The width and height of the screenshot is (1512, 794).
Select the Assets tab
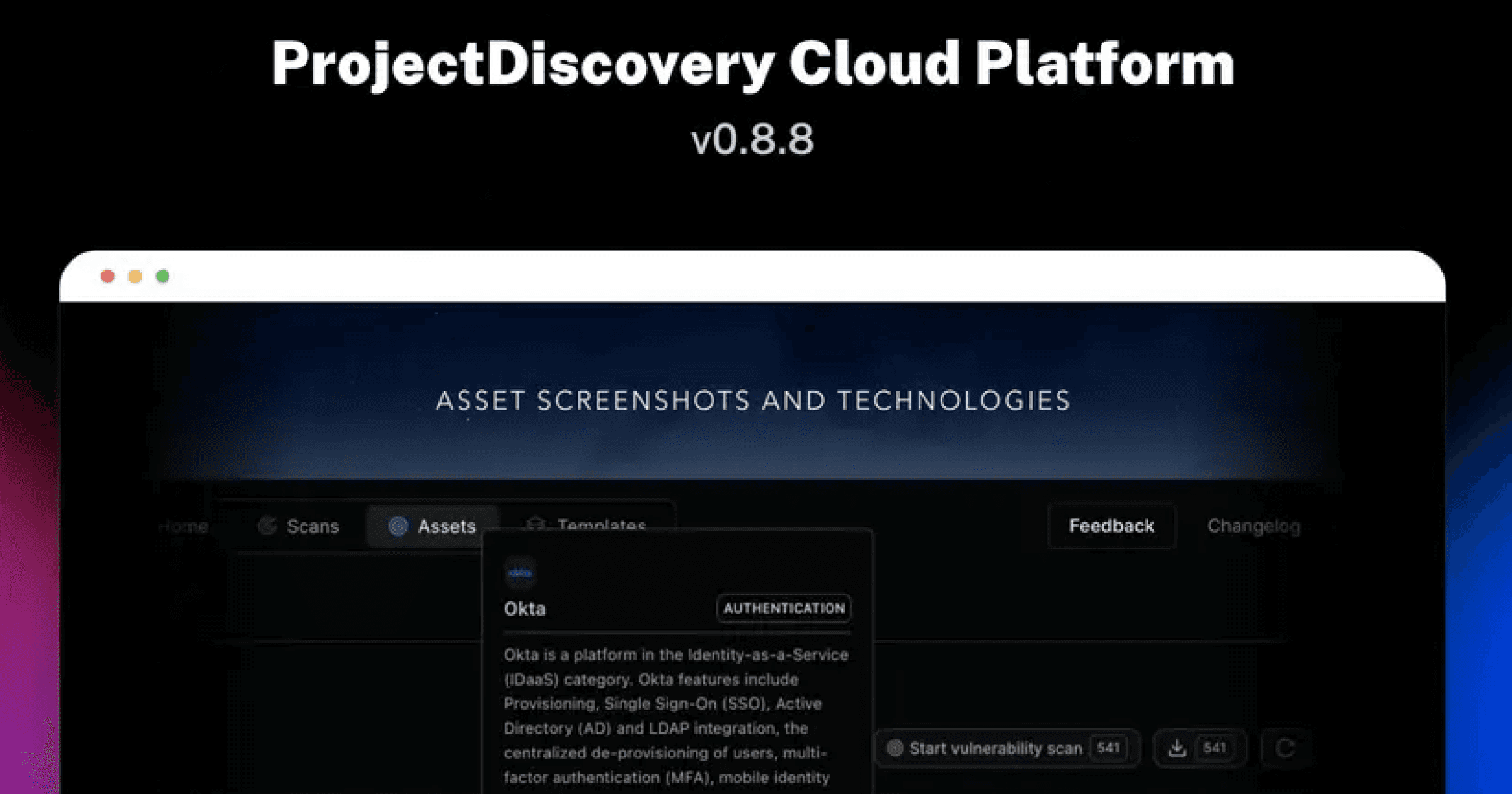(432, 526)
